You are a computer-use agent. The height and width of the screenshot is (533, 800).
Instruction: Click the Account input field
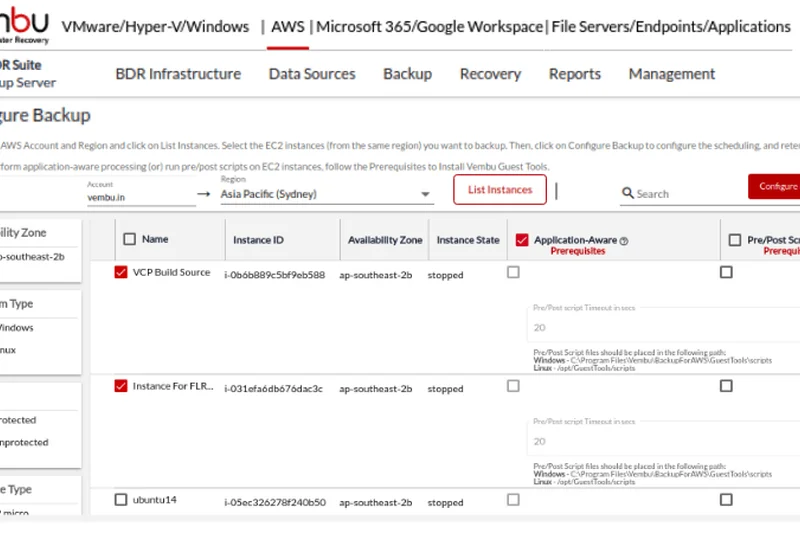[x=140, y=197]
